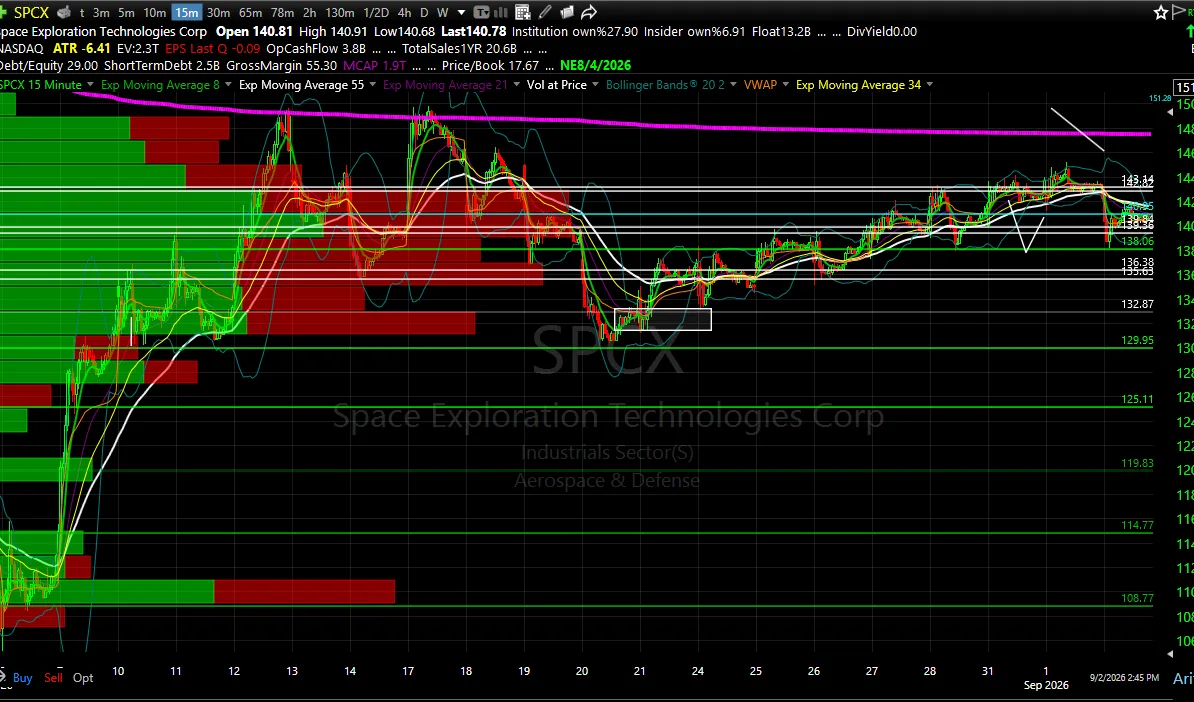Image resolution: width=1194 pixels, height=702 pixels.
Task: Click the copy pages icon in toolbar
Action: click(567, 12)
